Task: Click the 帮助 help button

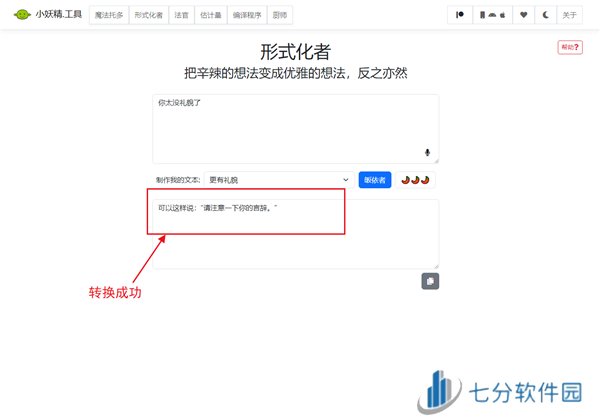Action: pyautogui.click(x=569, y=47)
